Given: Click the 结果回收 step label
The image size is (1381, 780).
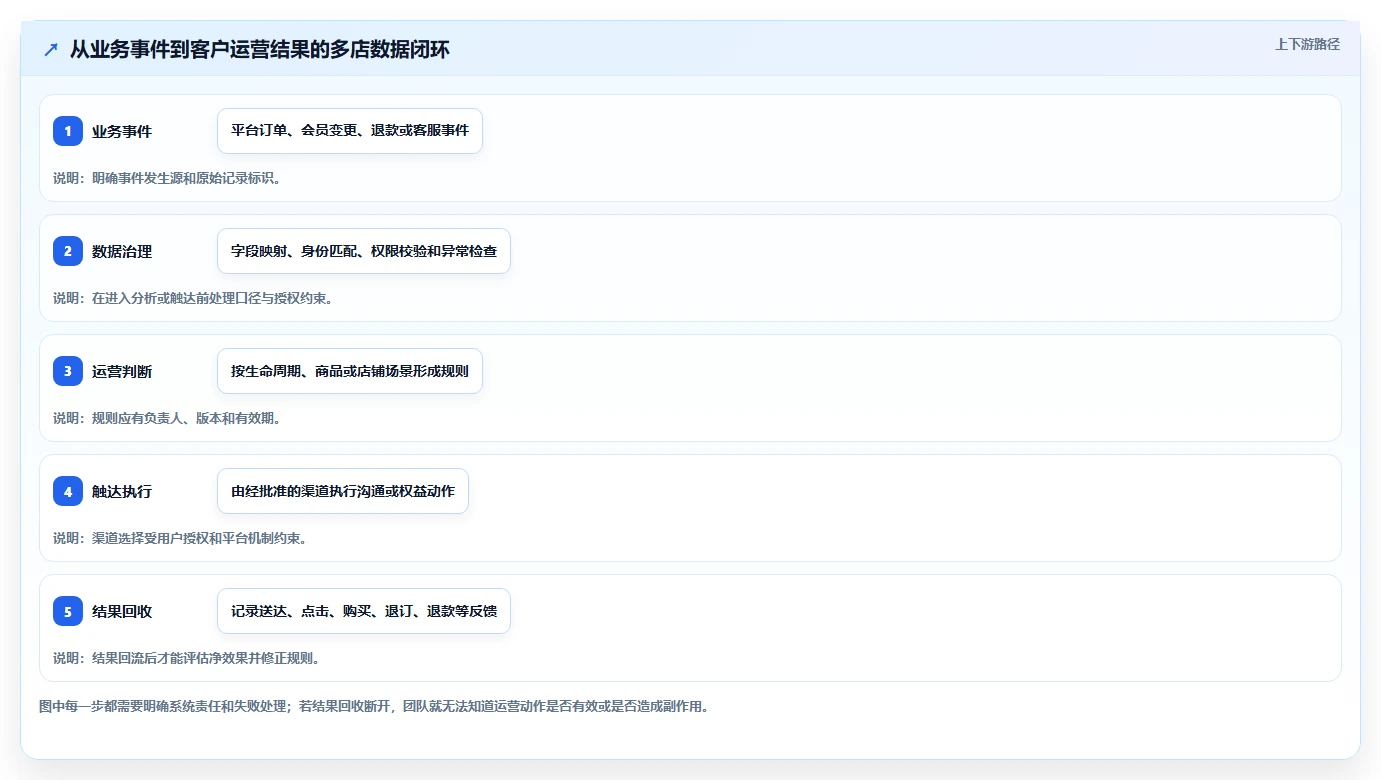Looking at the screenshot, I should click(x=122, y=611).
